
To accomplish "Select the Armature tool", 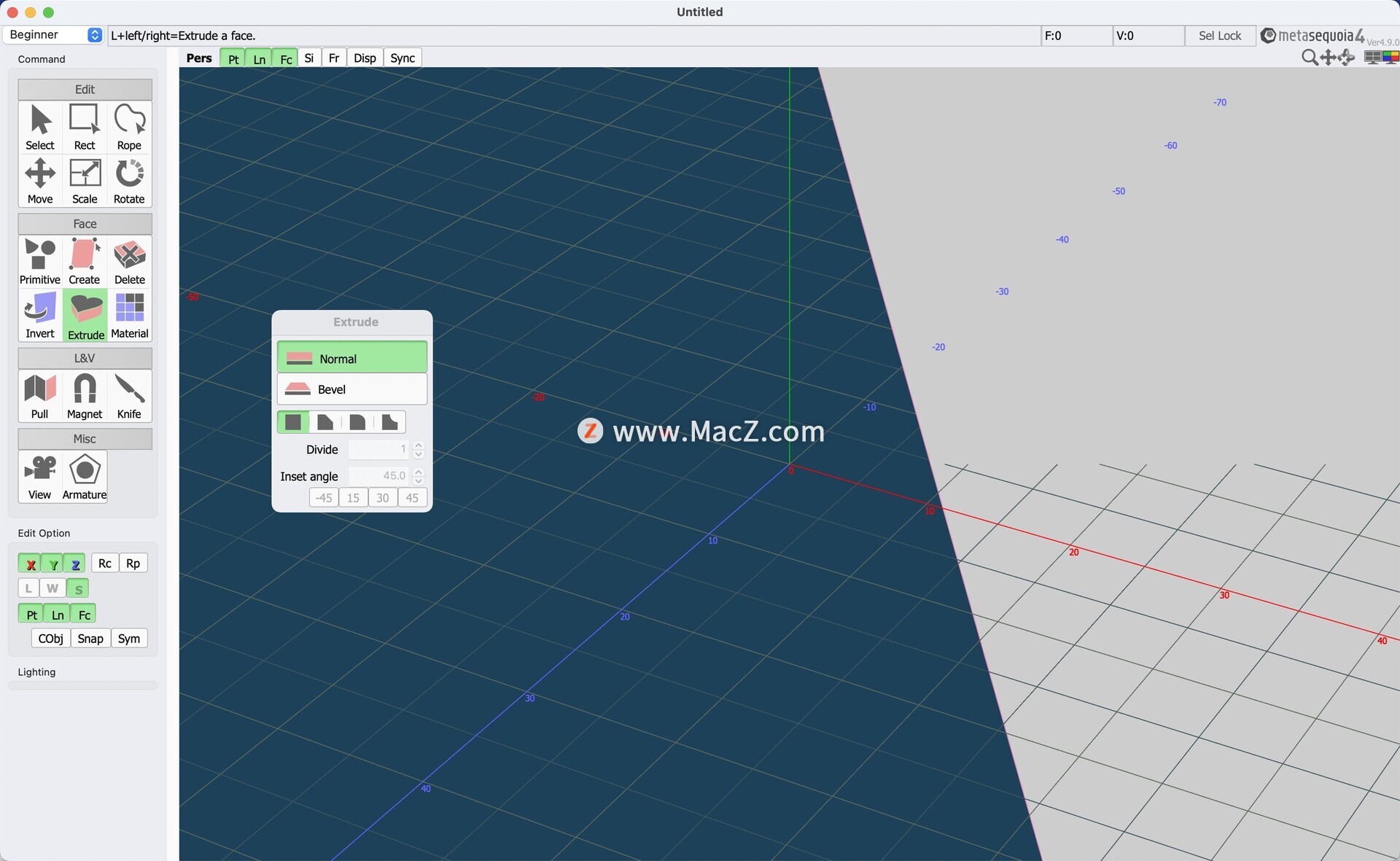I will [x=85, y=476].
